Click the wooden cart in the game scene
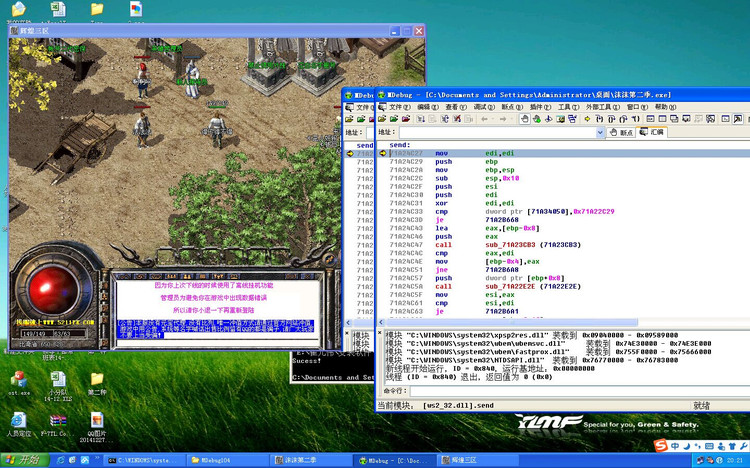750x468 pixels. click(79, 145)
